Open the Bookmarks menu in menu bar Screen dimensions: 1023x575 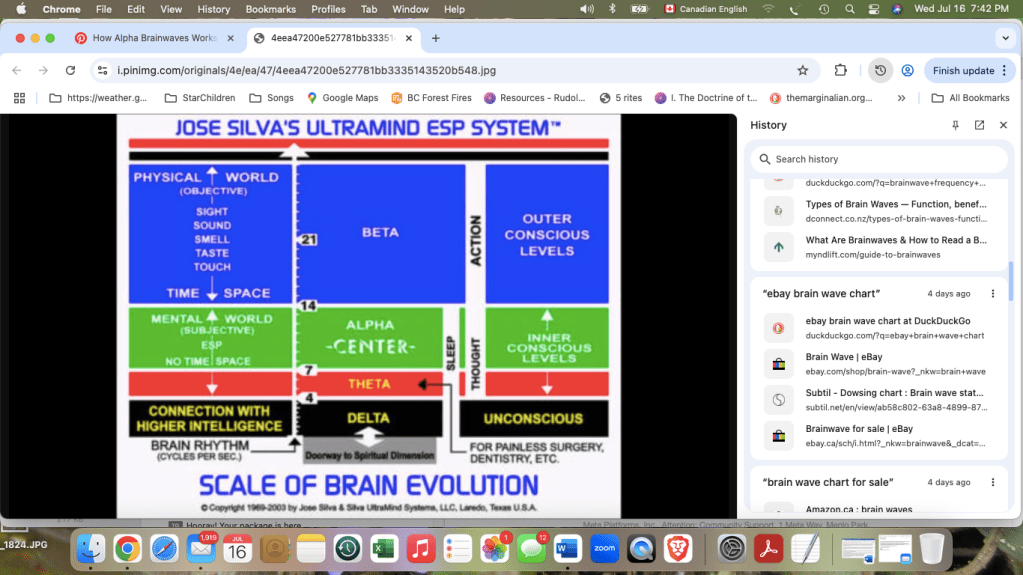click(271, 9)
